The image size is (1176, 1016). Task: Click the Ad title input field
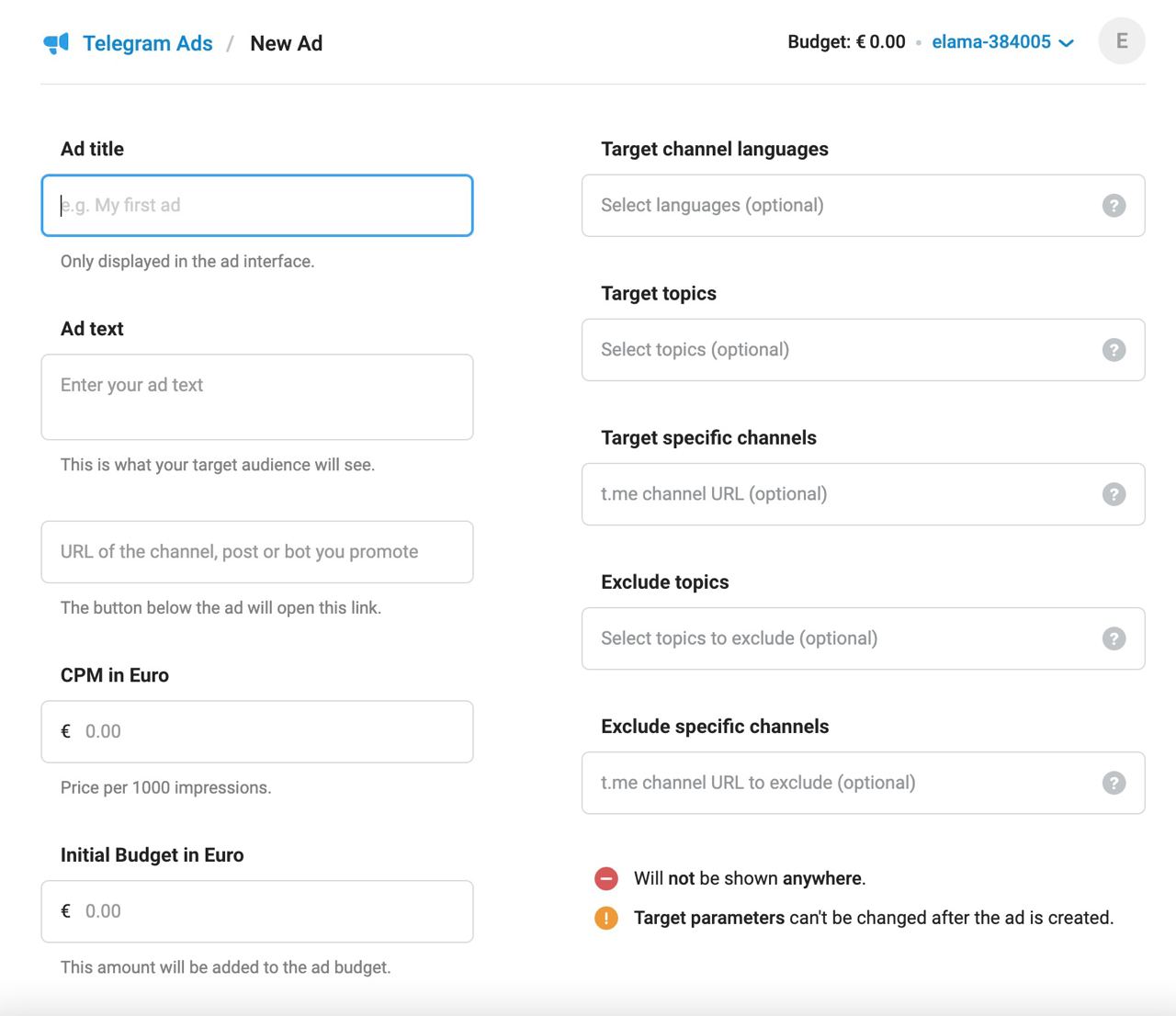point(256,206)
